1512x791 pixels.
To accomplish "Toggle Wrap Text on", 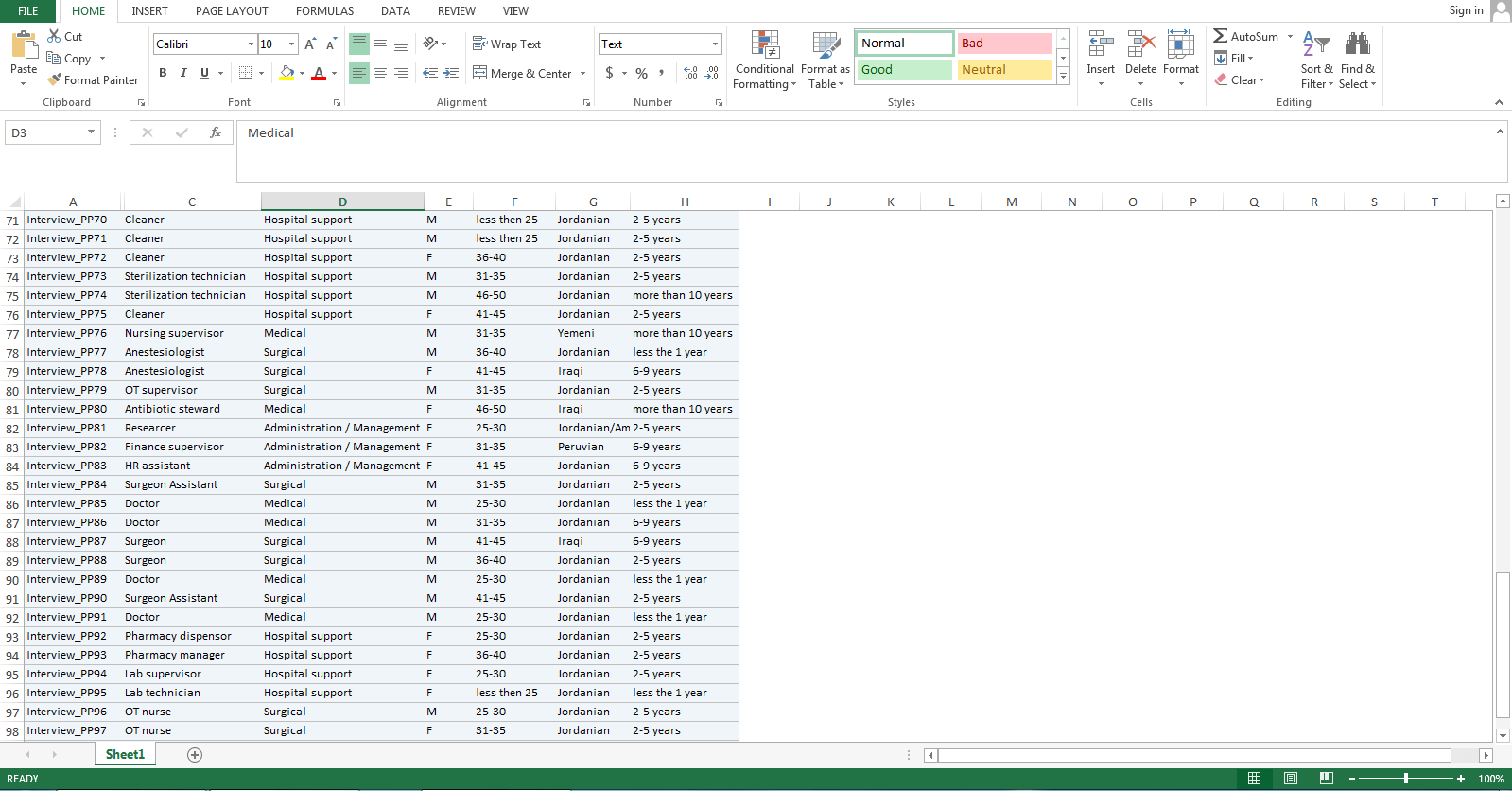I will pyautogui.click(x=507, y=44).
